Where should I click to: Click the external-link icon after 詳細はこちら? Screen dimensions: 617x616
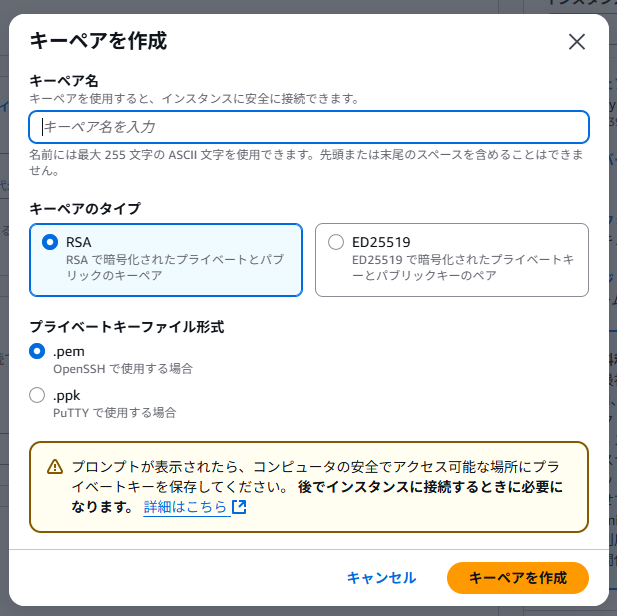coord(239,507)
